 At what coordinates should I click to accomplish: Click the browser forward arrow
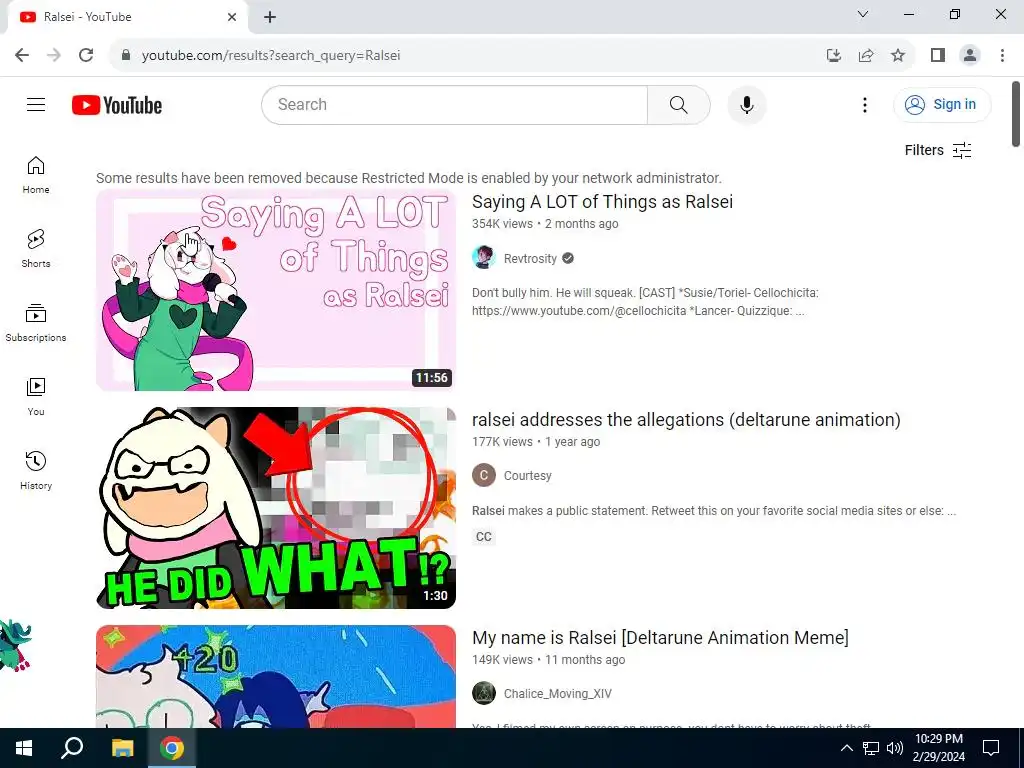[x=54, y=55]
